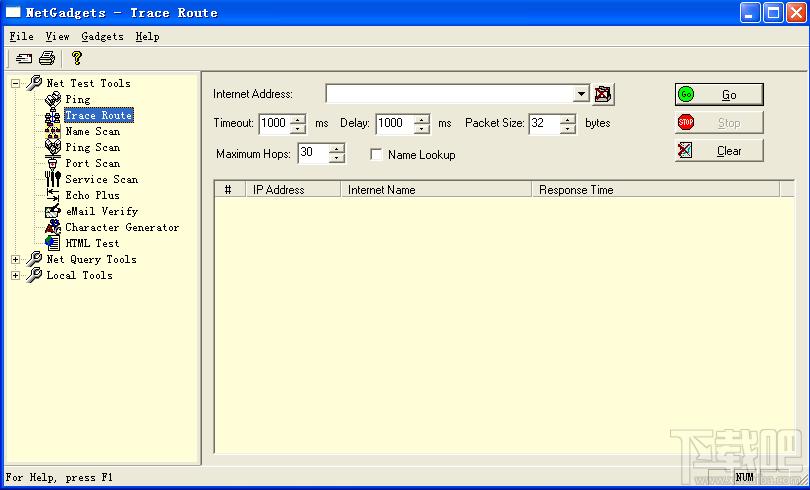This screenshot has height=490, width=810.
Task: Expand the Net Query Tools node
Action: coord(15,260)
